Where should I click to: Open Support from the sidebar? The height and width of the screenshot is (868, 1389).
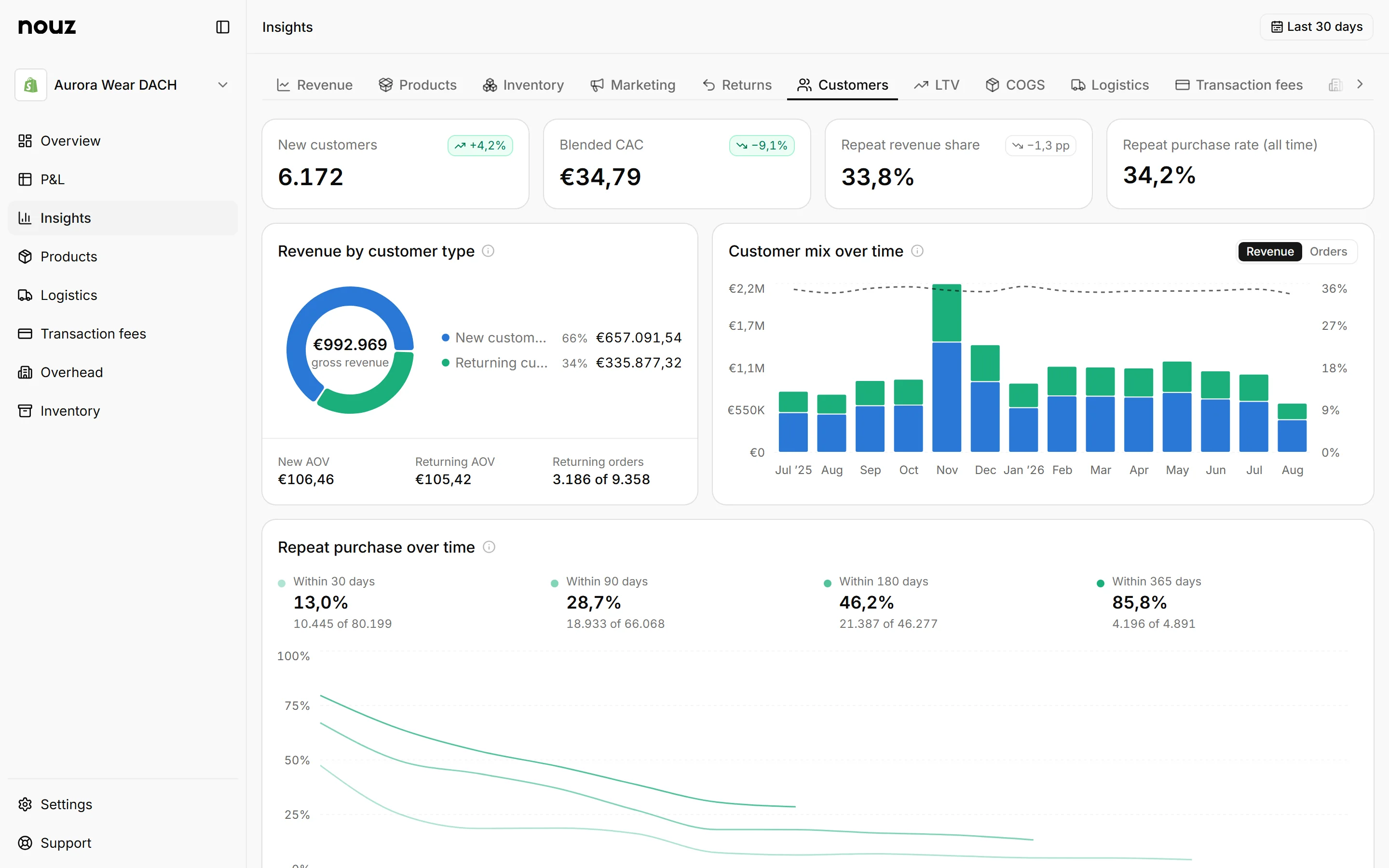click(123, 842)
